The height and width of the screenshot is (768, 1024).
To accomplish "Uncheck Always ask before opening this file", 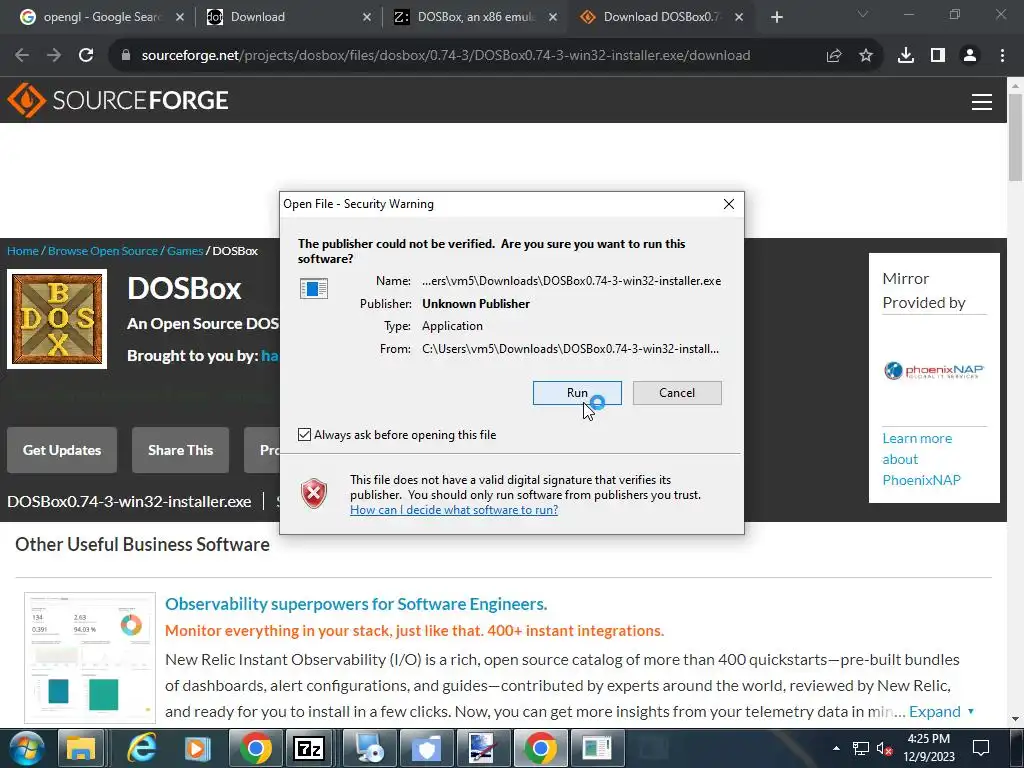I will tap(304, 435).
